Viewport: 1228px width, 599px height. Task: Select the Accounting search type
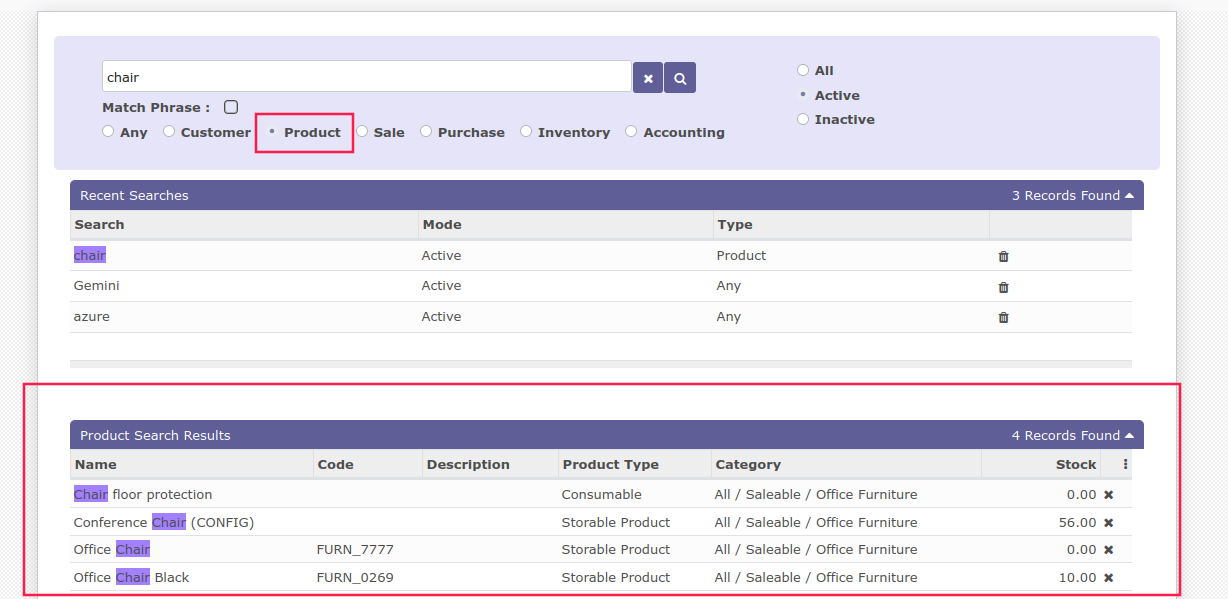[631, 131]
